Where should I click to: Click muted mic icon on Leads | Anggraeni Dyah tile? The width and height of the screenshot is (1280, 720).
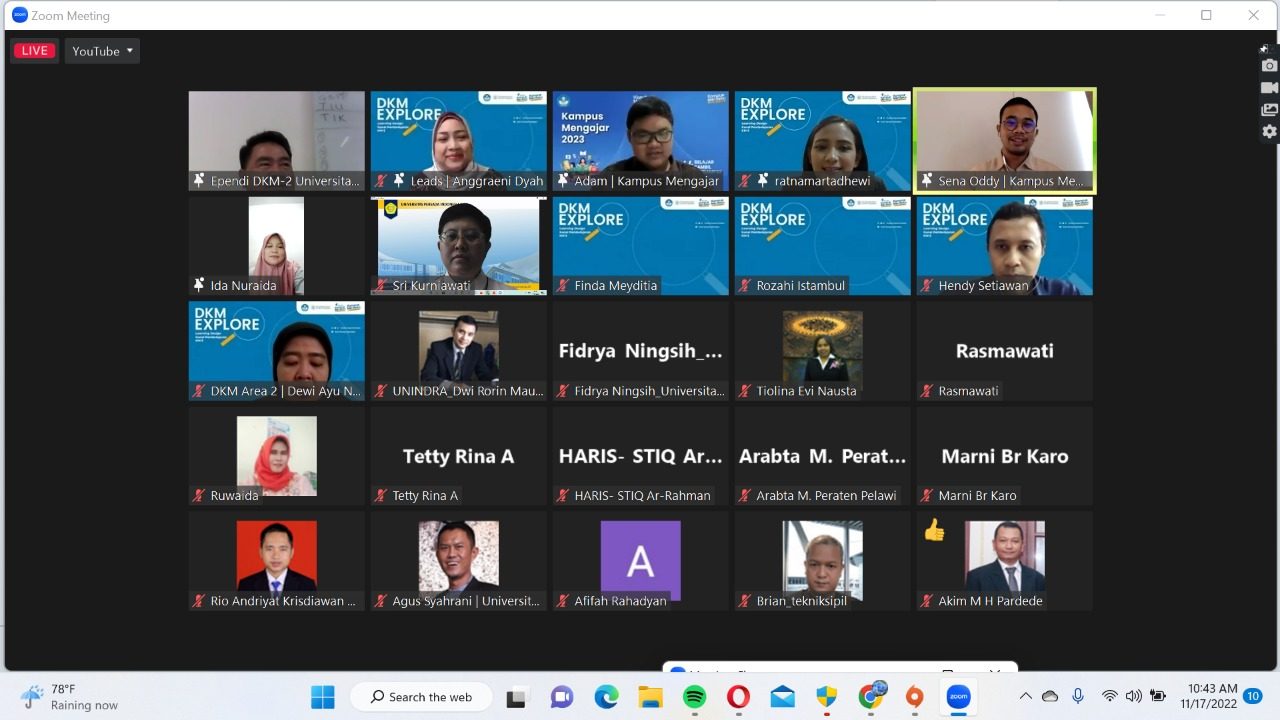[x=381, y=181]
